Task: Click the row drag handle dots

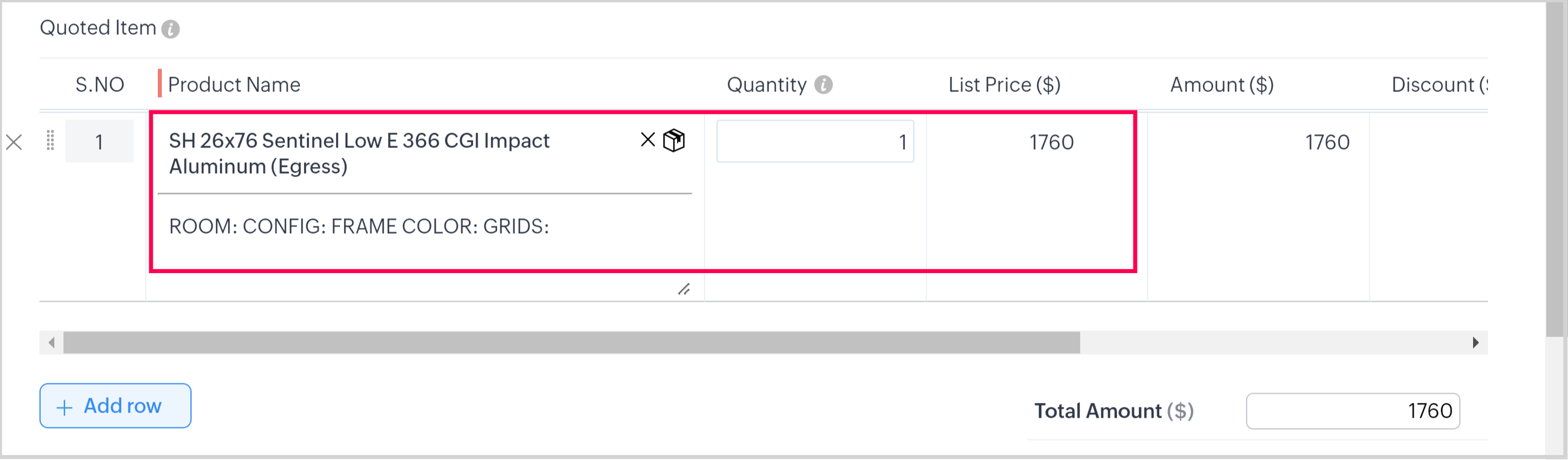Action: pyautogui.click(x=50, y=141)
